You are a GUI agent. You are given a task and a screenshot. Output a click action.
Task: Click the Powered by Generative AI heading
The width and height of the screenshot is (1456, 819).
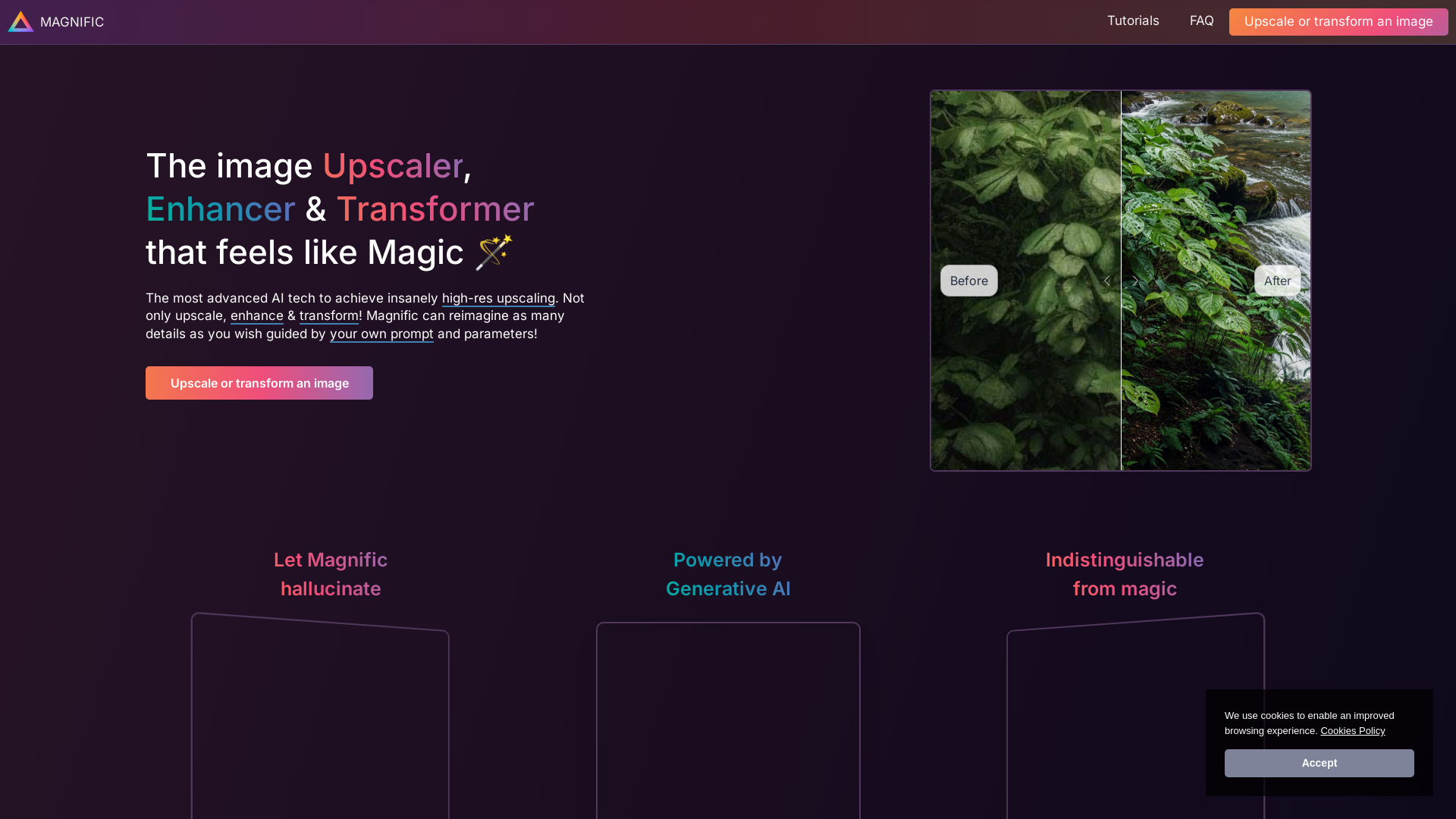(x=728, y=574)
